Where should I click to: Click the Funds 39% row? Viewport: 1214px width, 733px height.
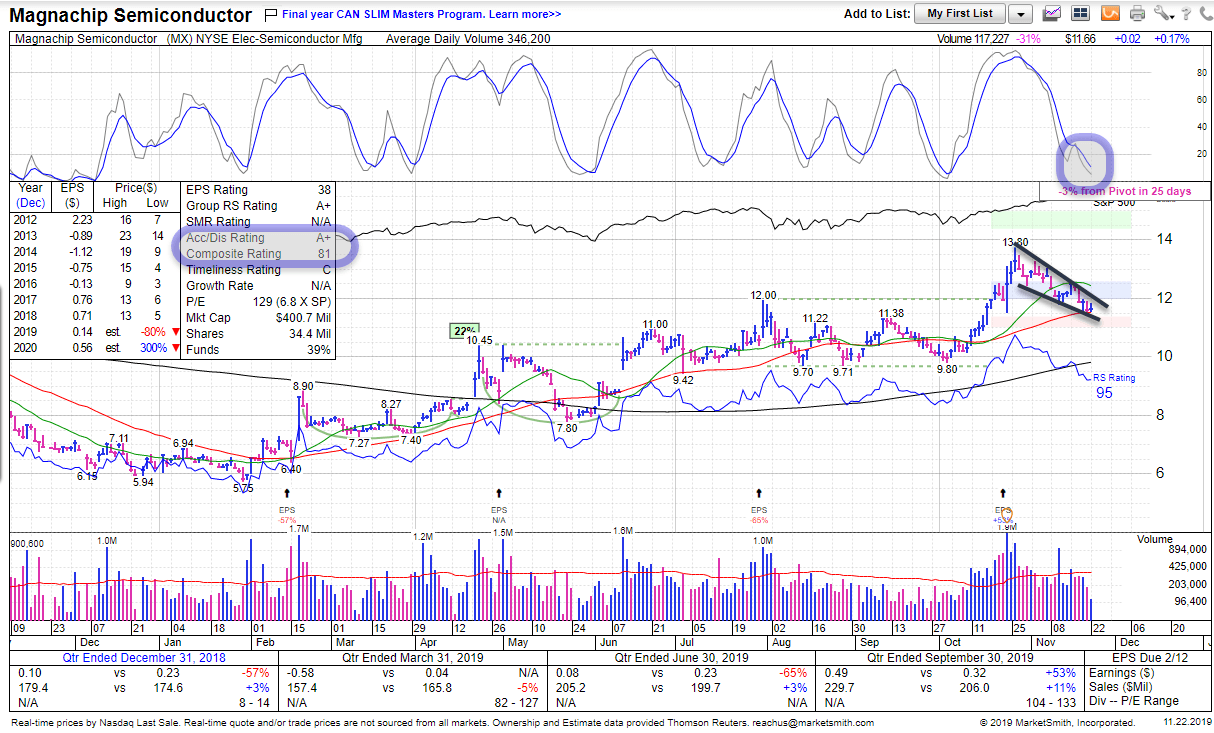click(x=258, y=350)
